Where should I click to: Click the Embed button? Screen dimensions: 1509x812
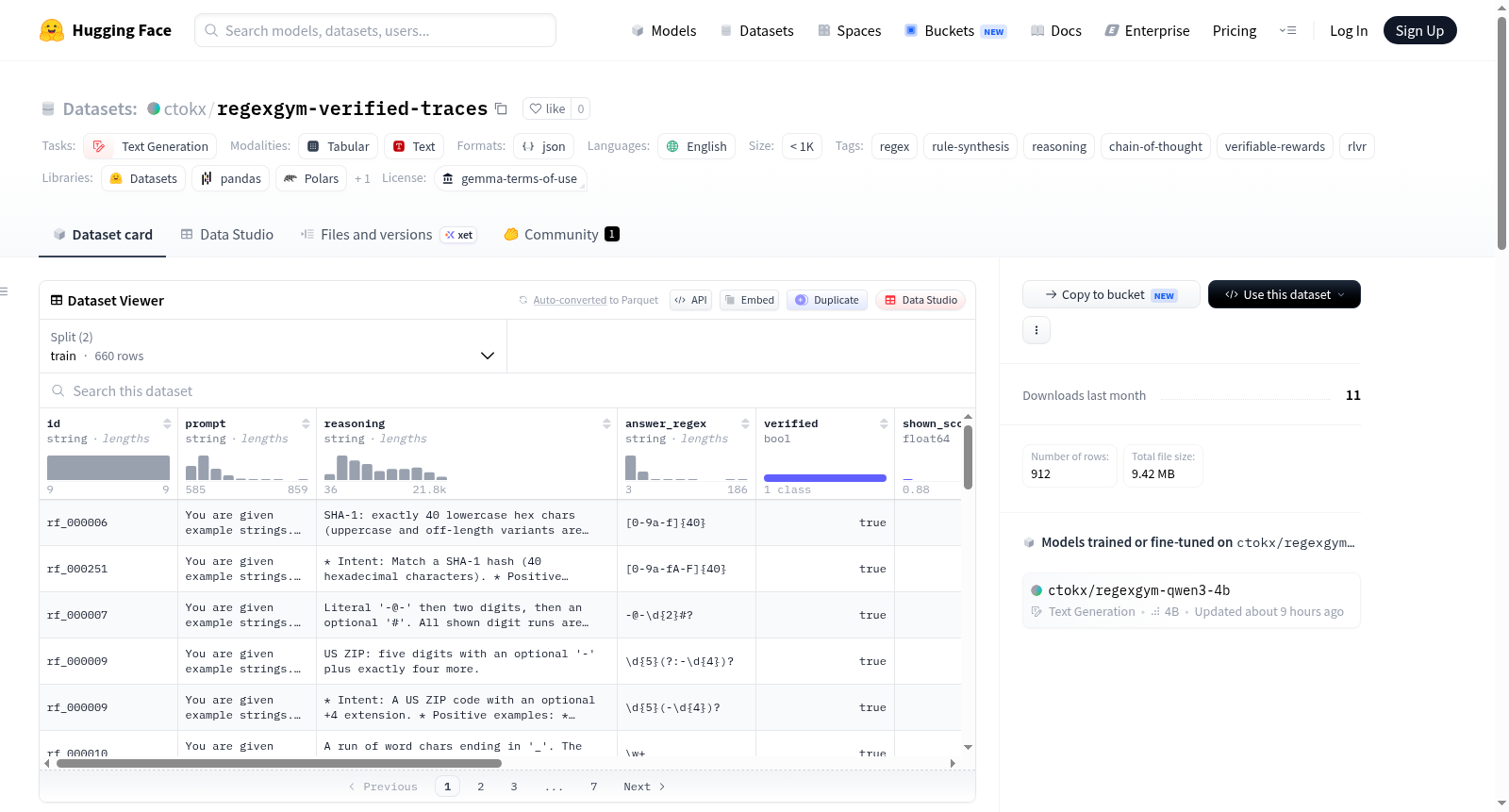click(749, 300)
